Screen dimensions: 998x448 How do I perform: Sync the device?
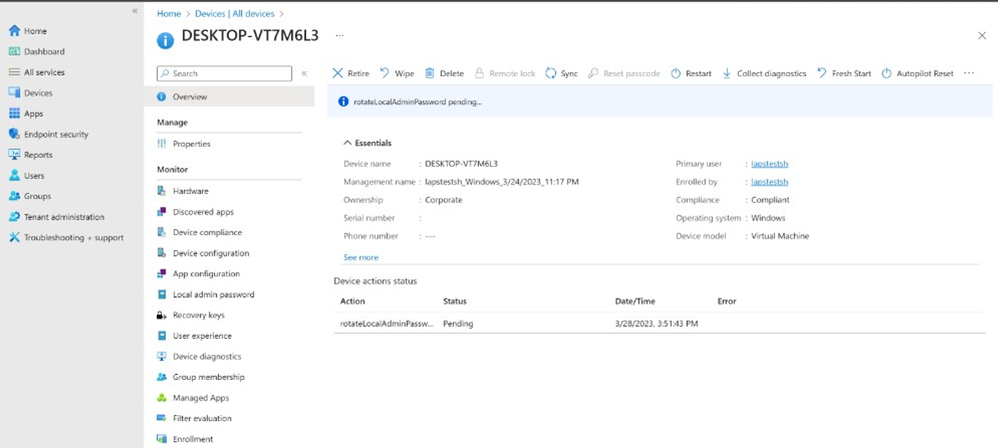(562, 74)
